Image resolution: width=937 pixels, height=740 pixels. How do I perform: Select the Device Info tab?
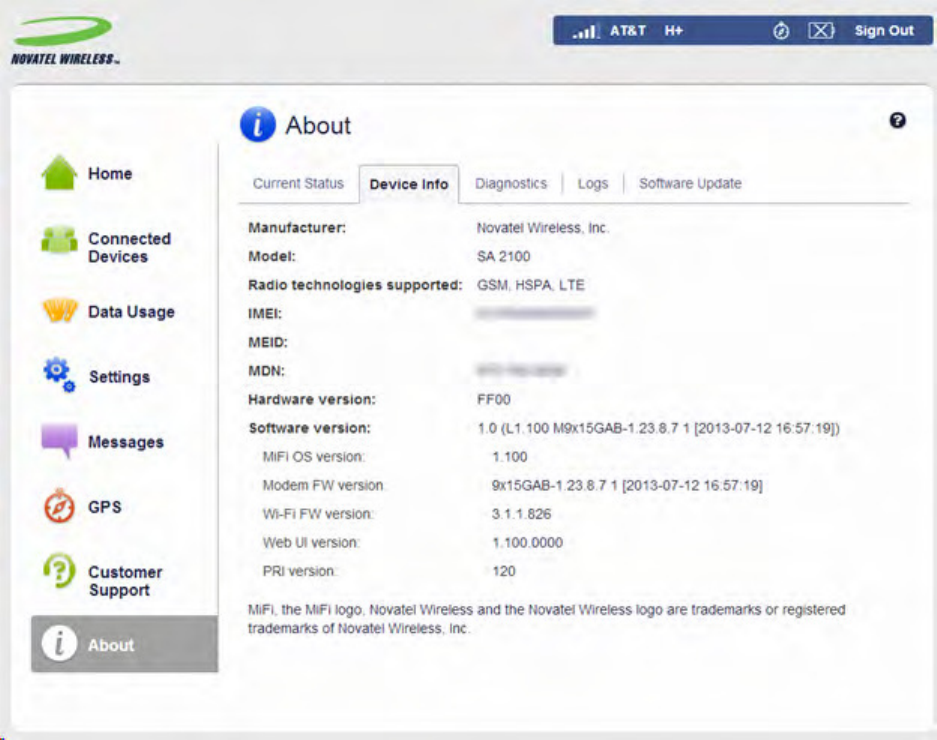409,184
